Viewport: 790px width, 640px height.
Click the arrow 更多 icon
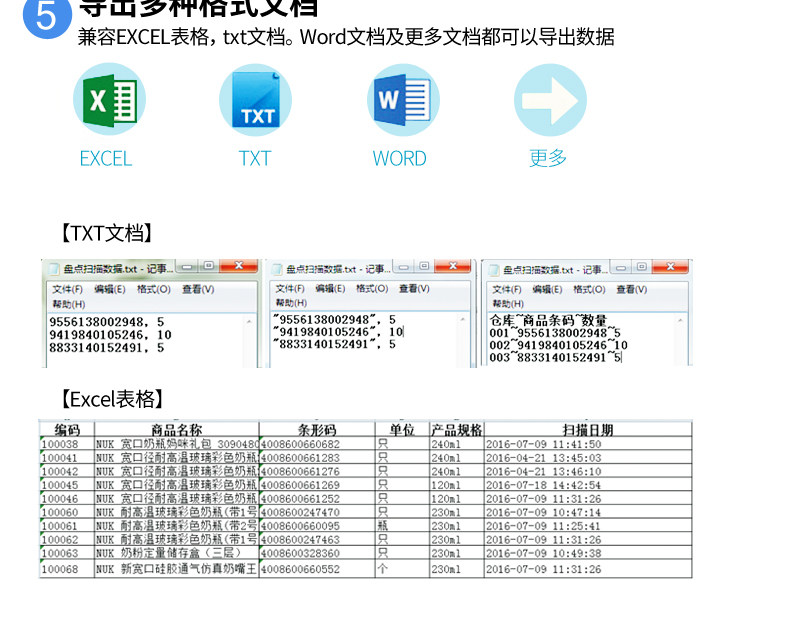[x=550, y=100]
